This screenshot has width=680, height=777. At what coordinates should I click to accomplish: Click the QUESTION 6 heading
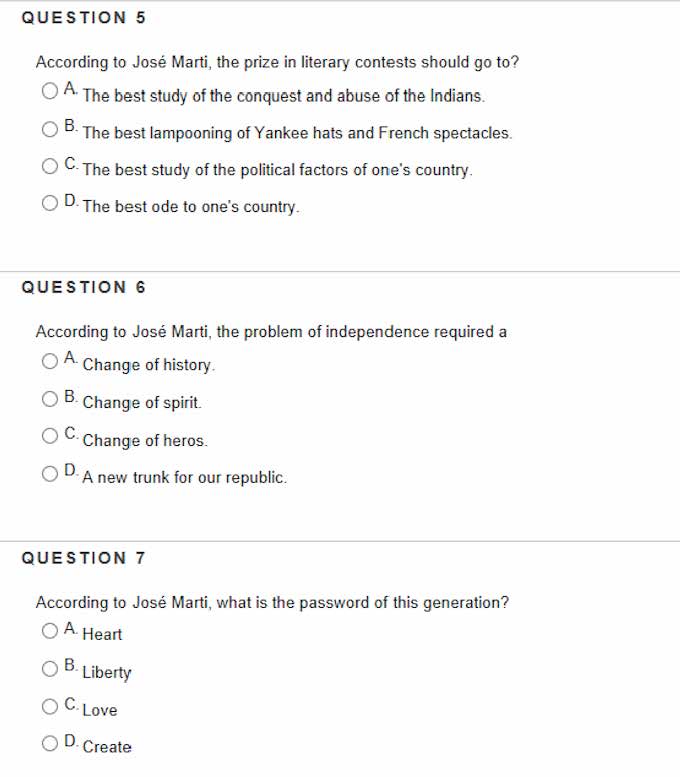(x=84, y=287)
